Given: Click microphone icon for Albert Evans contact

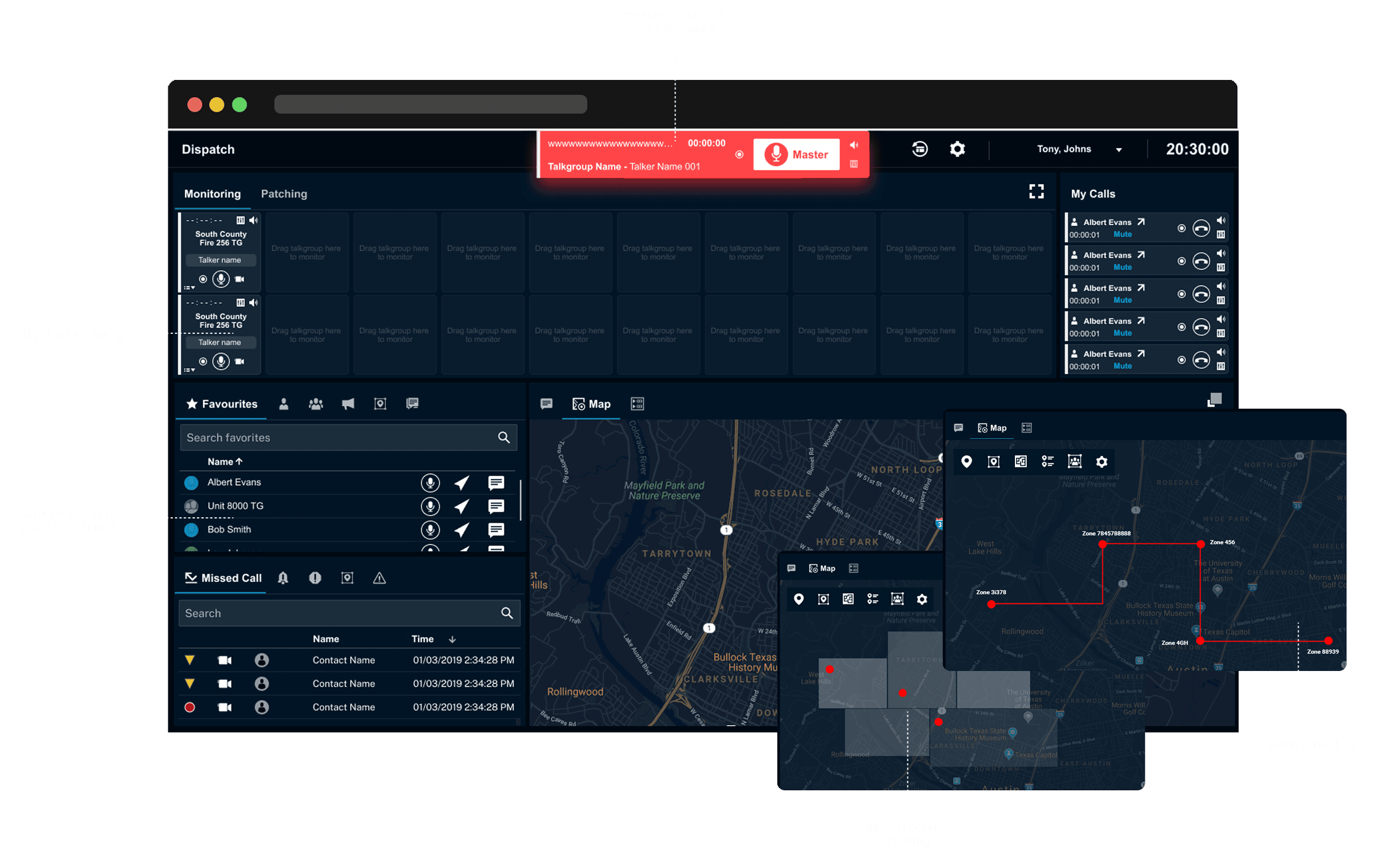Looking at the screenshot, I should point(429,483).
